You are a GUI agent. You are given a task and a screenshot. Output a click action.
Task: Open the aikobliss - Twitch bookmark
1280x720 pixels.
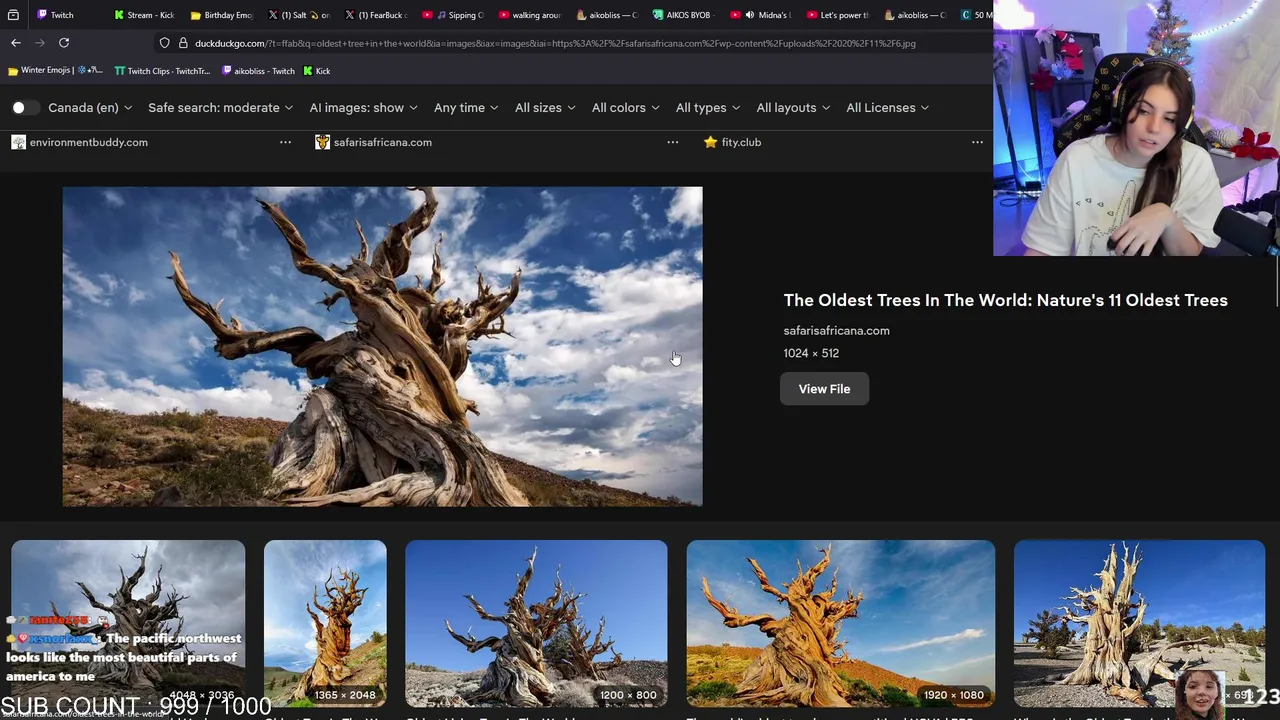pyautogui.click(x=258, y=71)
